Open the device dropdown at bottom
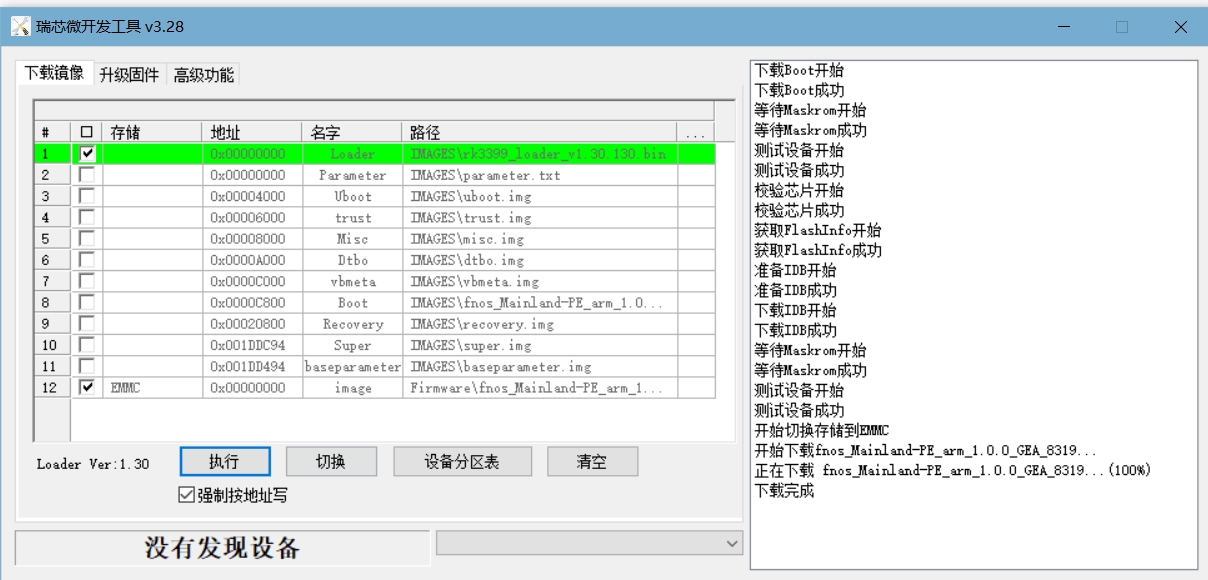 pos(590,542)
